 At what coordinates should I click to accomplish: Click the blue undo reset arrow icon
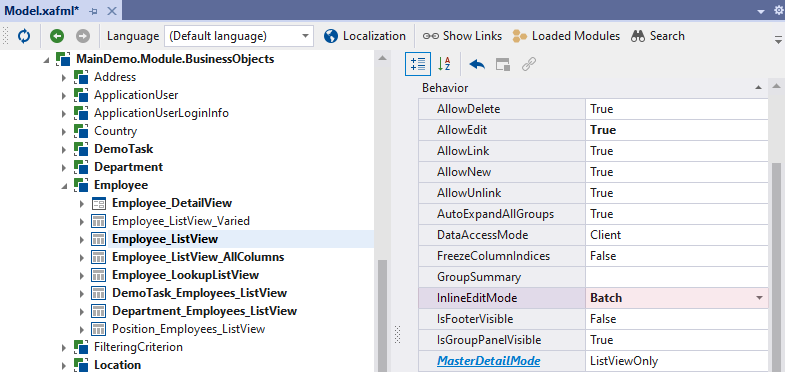point(477,64)
